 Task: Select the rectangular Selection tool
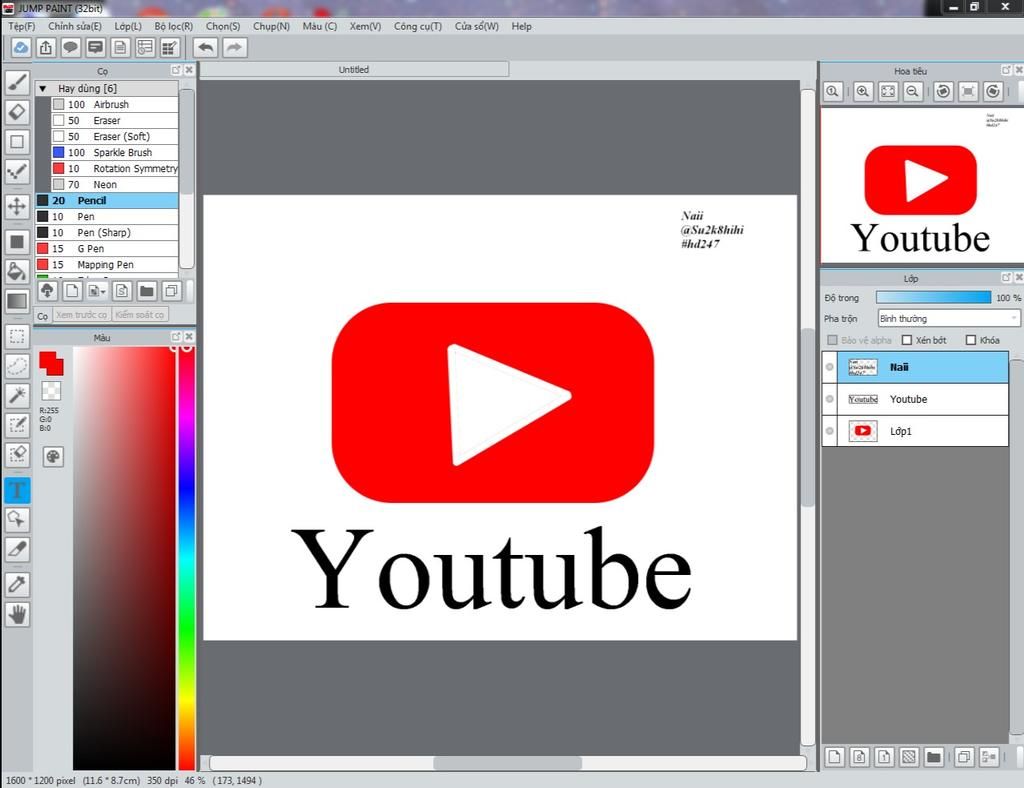tap(17, 336)
